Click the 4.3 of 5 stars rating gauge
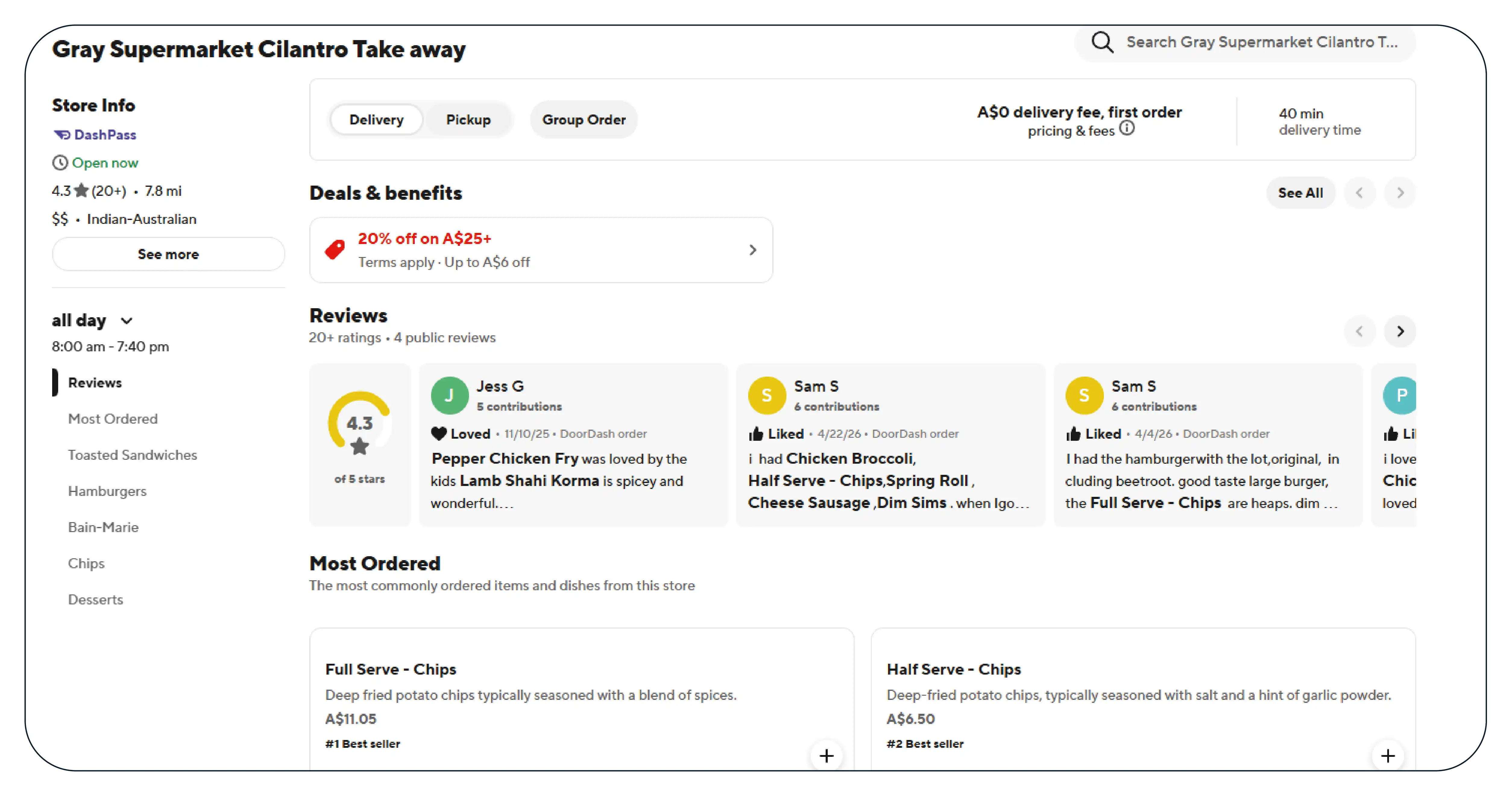 click(359, 424)
